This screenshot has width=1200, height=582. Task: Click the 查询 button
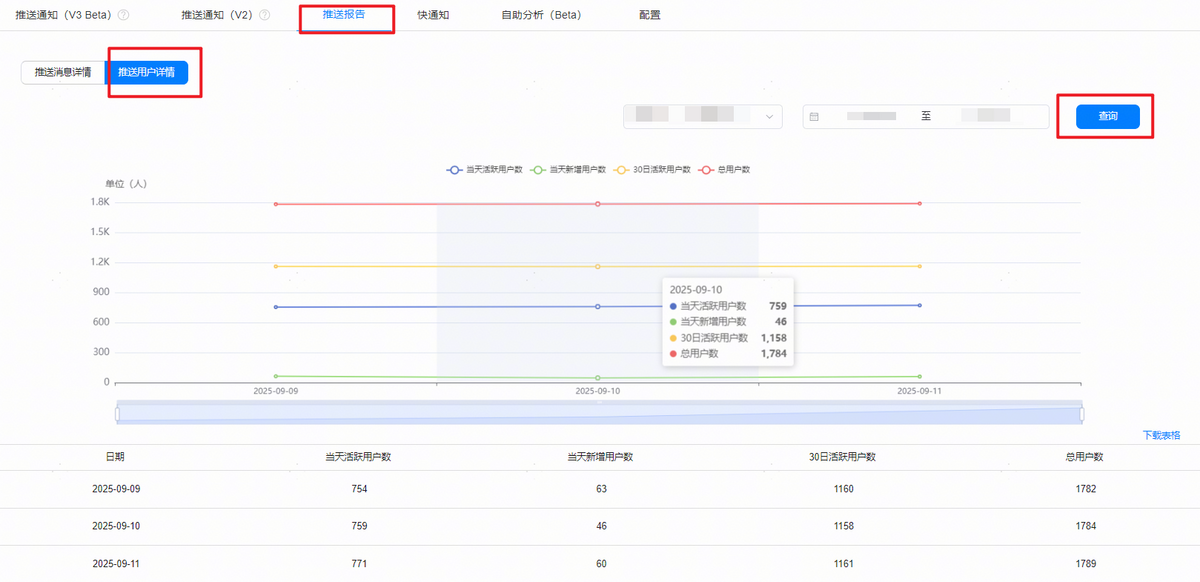pyautogui.click(x=1107, y=117)
